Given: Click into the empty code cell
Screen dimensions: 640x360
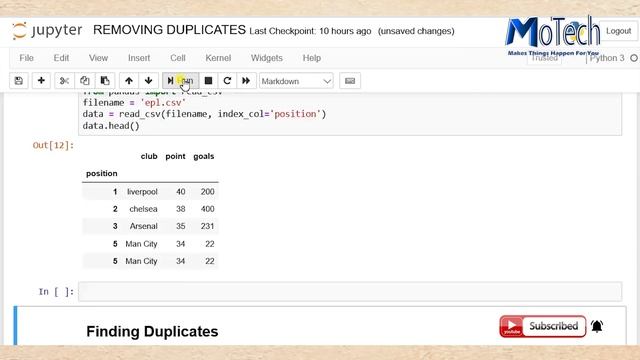Looking at the screenshot, I should click(x=350, y=291).
